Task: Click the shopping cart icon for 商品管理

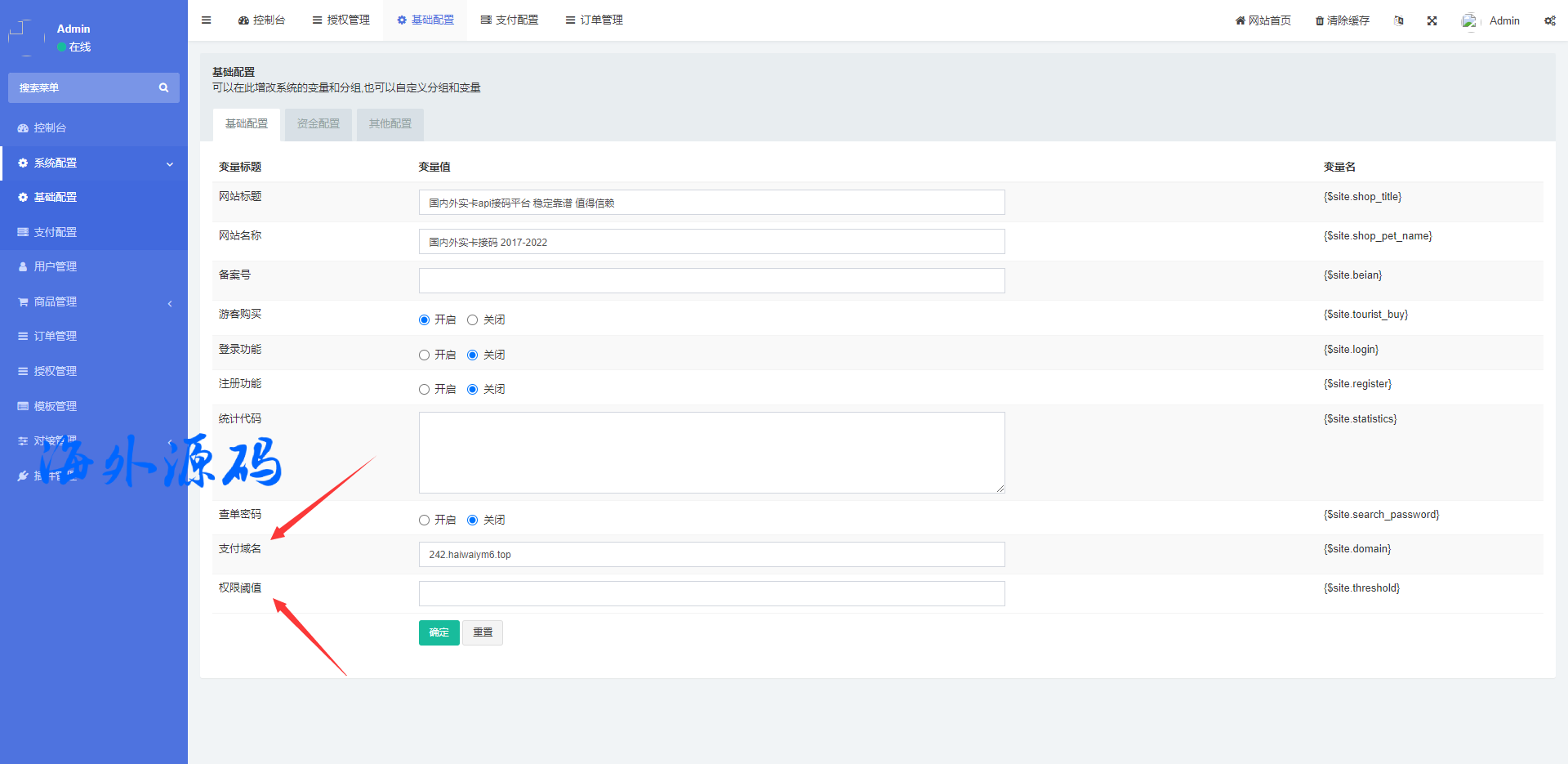Action: [23, 302]
